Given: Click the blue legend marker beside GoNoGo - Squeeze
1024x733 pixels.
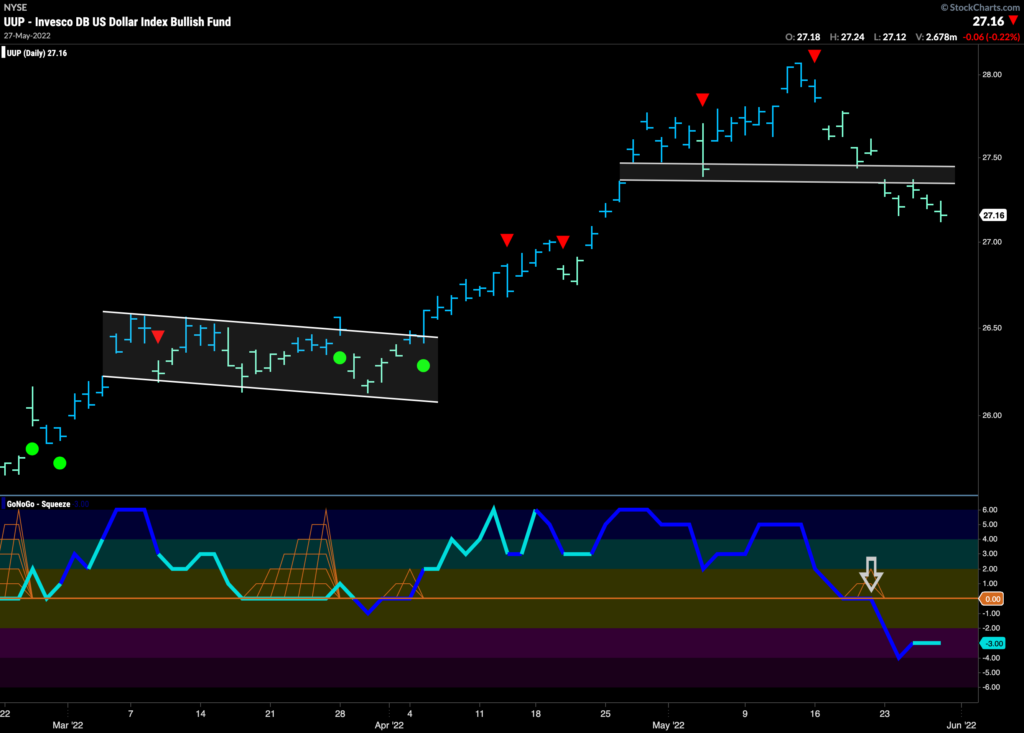Looking at the screenshot, I should [x=3, y=504].
